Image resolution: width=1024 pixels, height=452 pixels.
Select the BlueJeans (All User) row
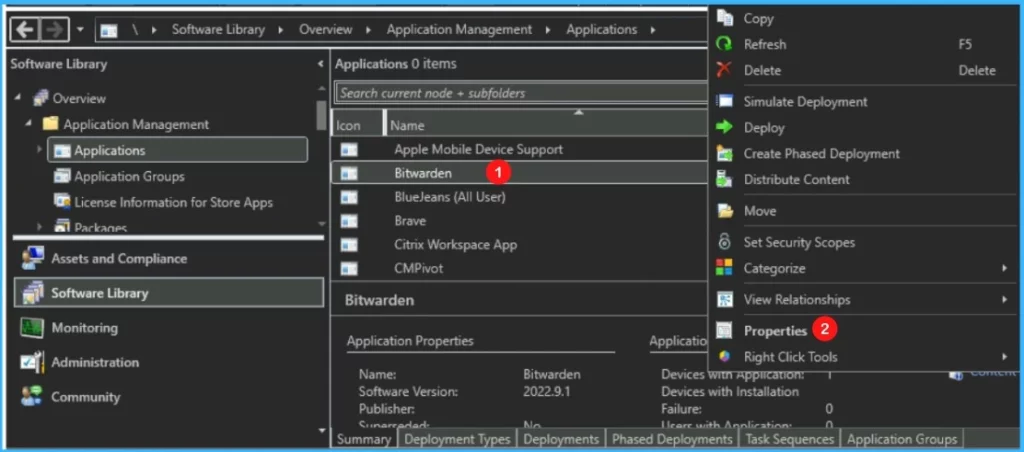521,197
